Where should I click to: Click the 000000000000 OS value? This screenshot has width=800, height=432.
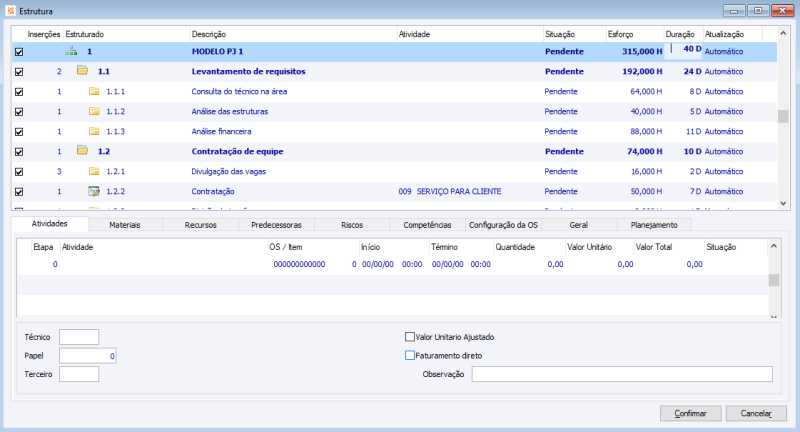(x=299, y=264)
